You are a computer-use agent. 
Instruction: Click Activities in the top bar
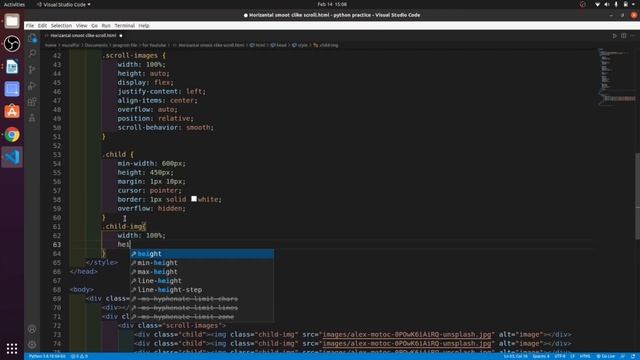(14, 4)
